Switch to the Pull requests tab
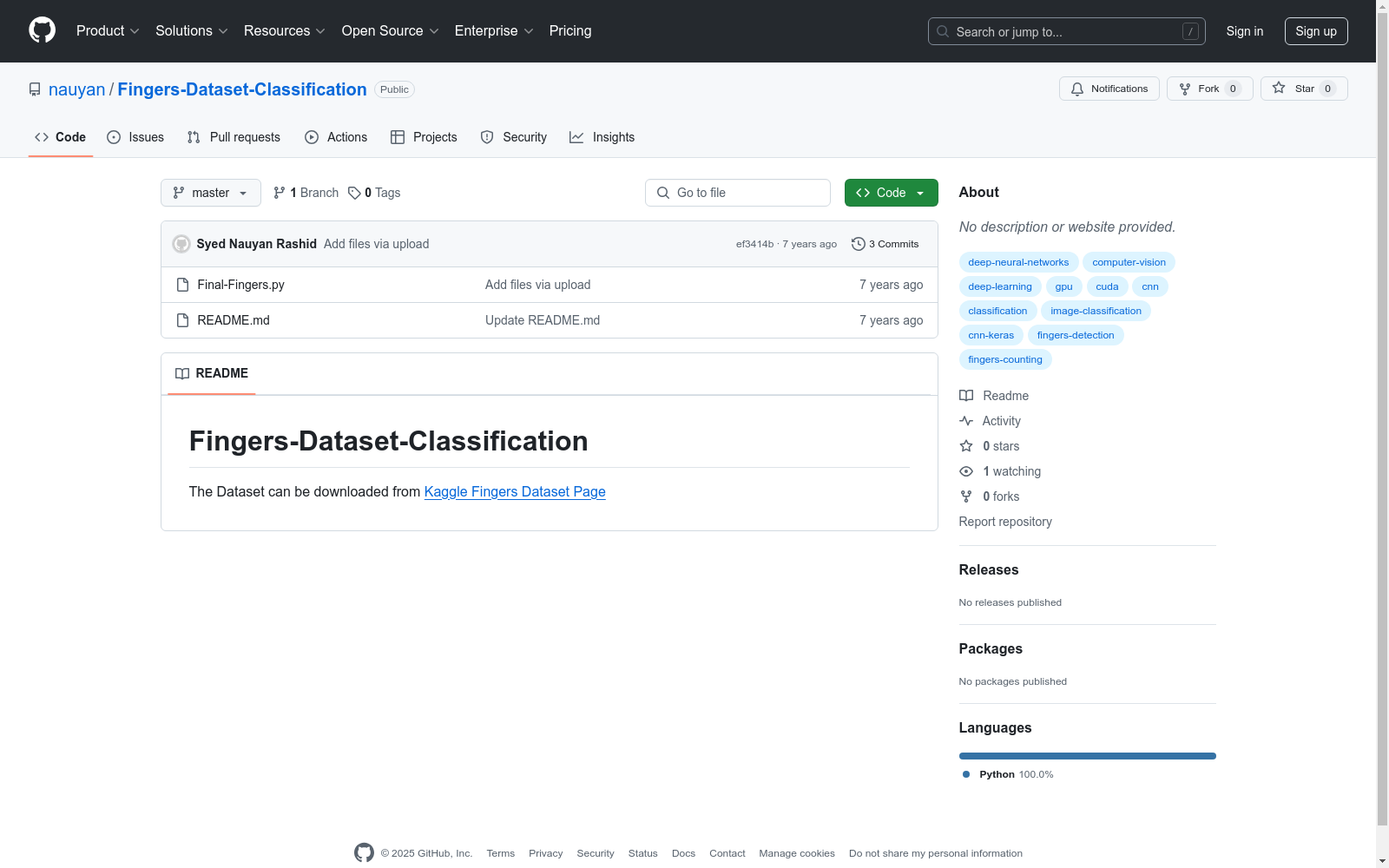The height and width of the screenshot is (868, 1389). pos(234,137)
